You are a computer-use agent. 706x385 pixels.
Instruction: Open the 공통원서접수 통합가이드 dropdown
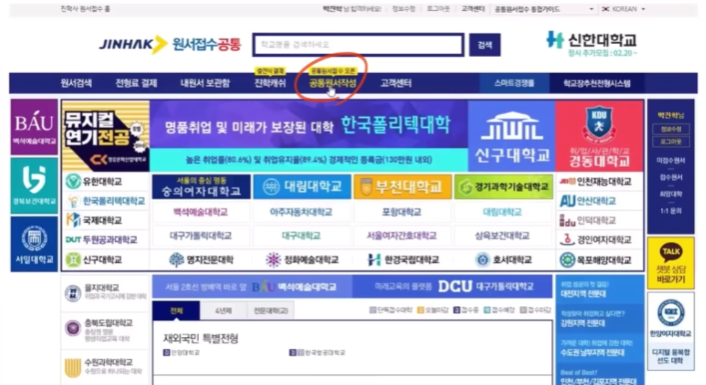point(544,9)
